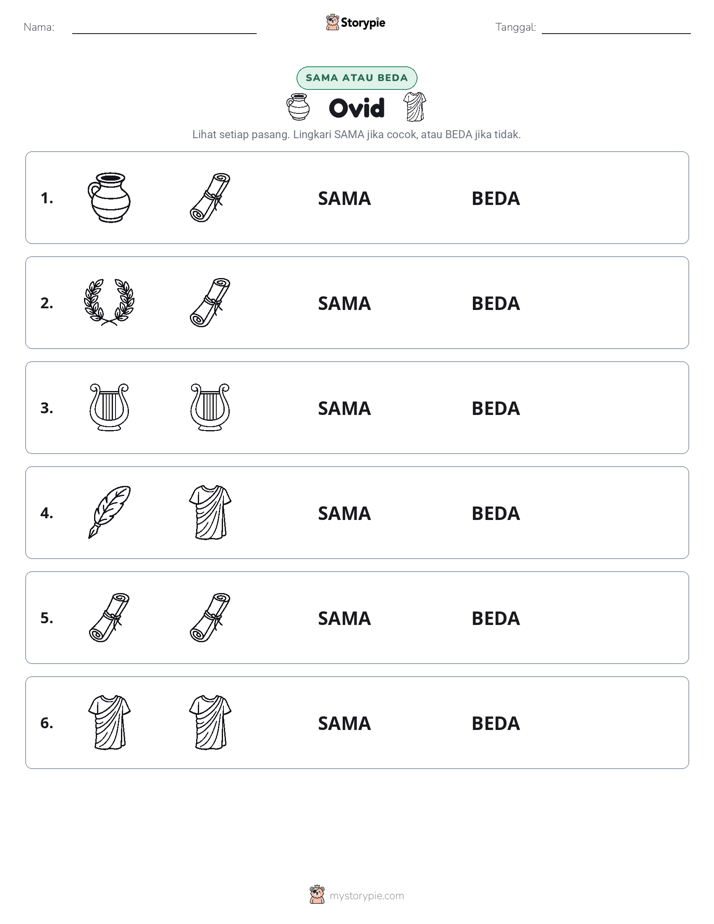
Task: Select the feather quill icon
Action: [109, 512]
